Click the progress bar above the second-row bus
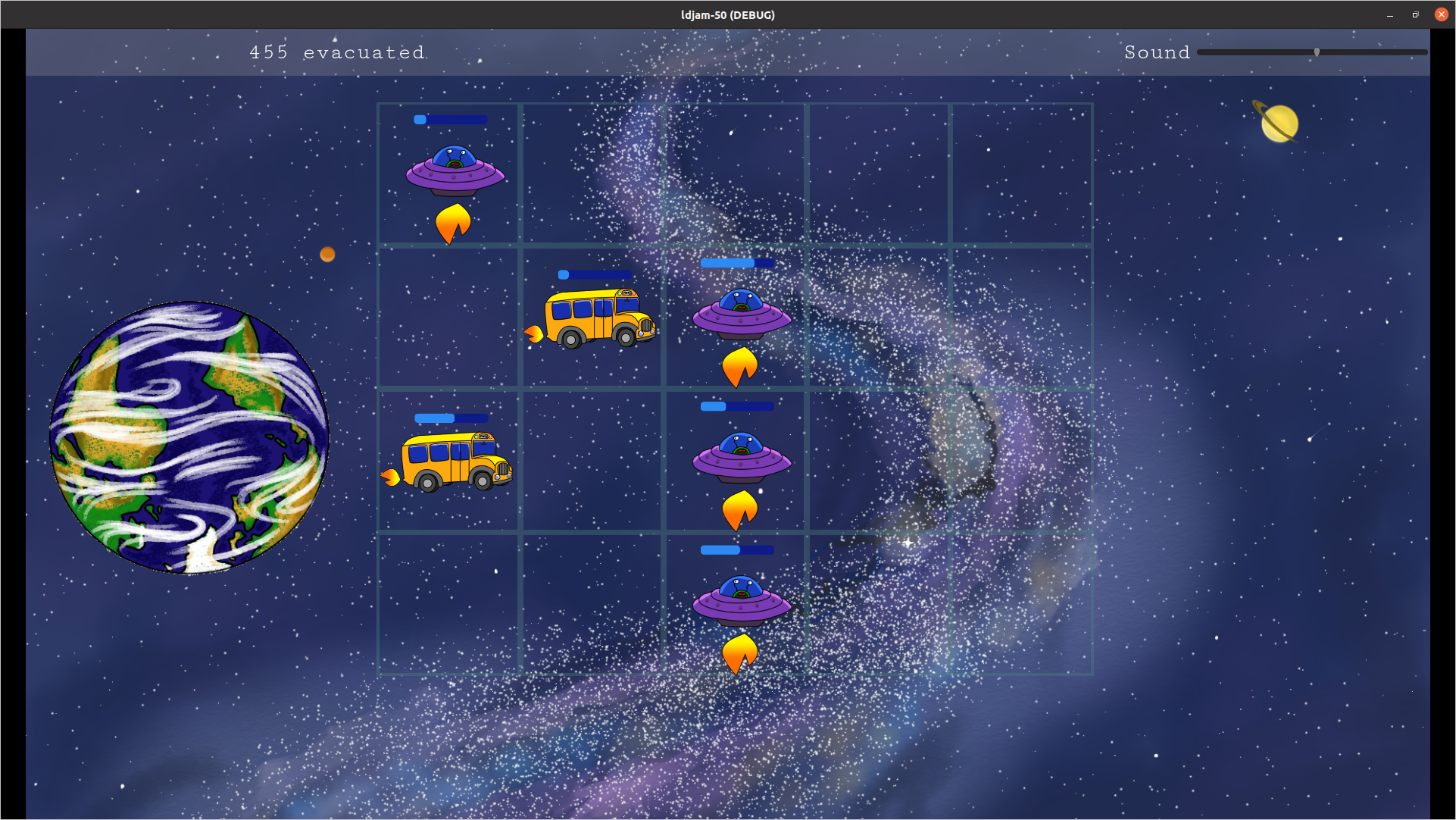This screenshot has width=1456, height=820. pos(595,274)
